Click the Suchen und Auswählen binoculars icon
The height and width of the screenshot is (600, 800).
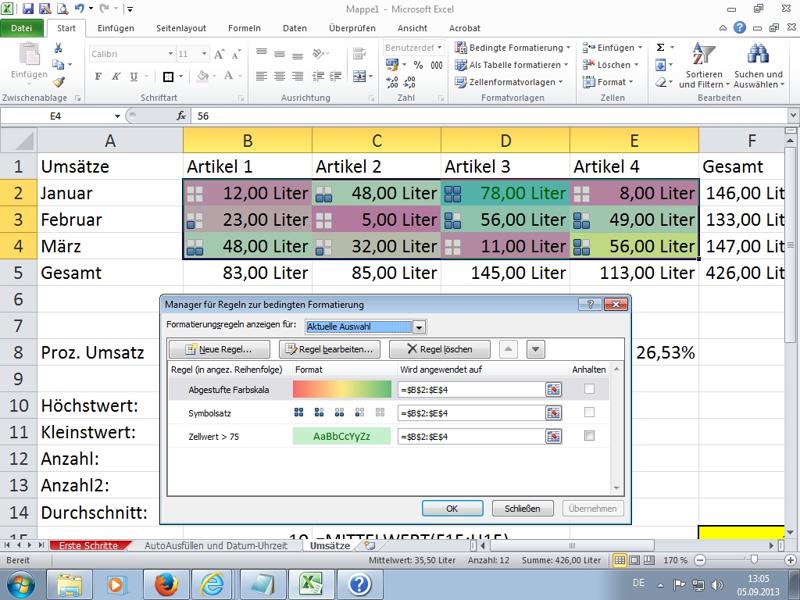pyautogui.click(x=758, y=55)
